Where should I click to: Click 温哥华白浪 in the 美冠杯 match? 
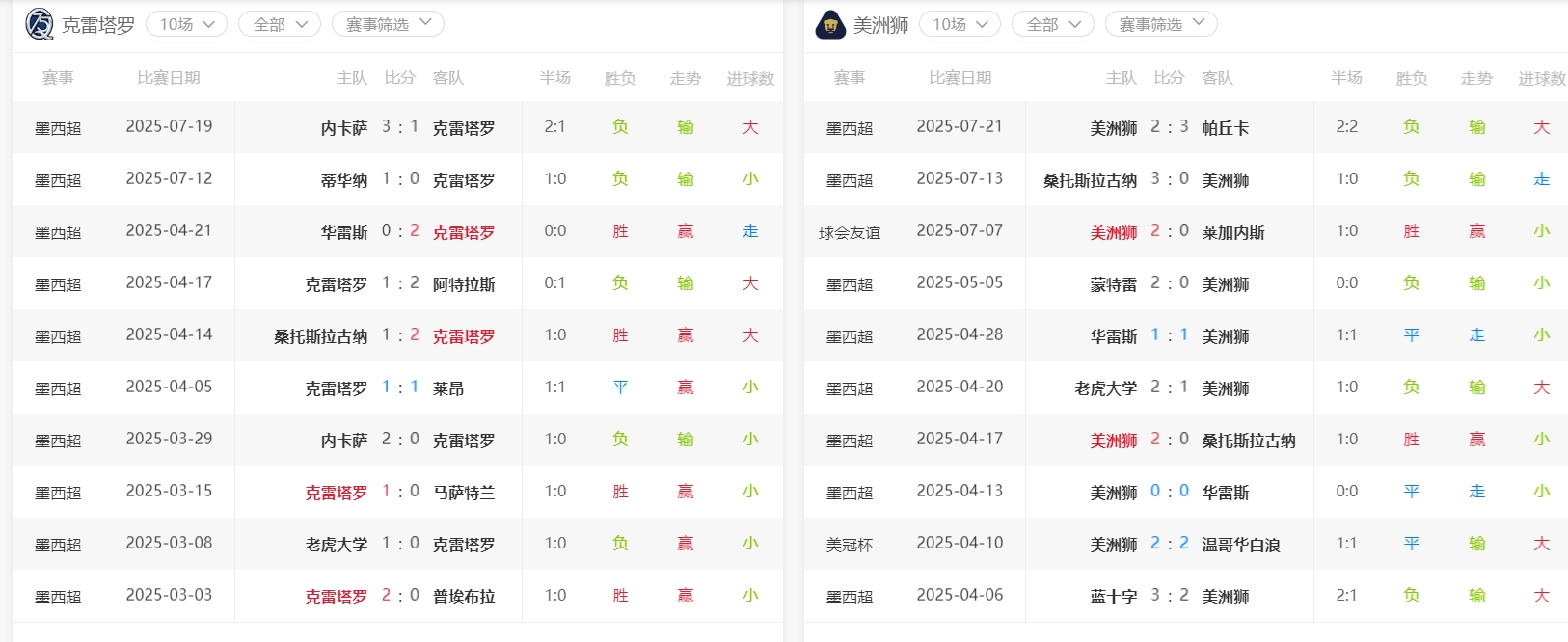1241,545
